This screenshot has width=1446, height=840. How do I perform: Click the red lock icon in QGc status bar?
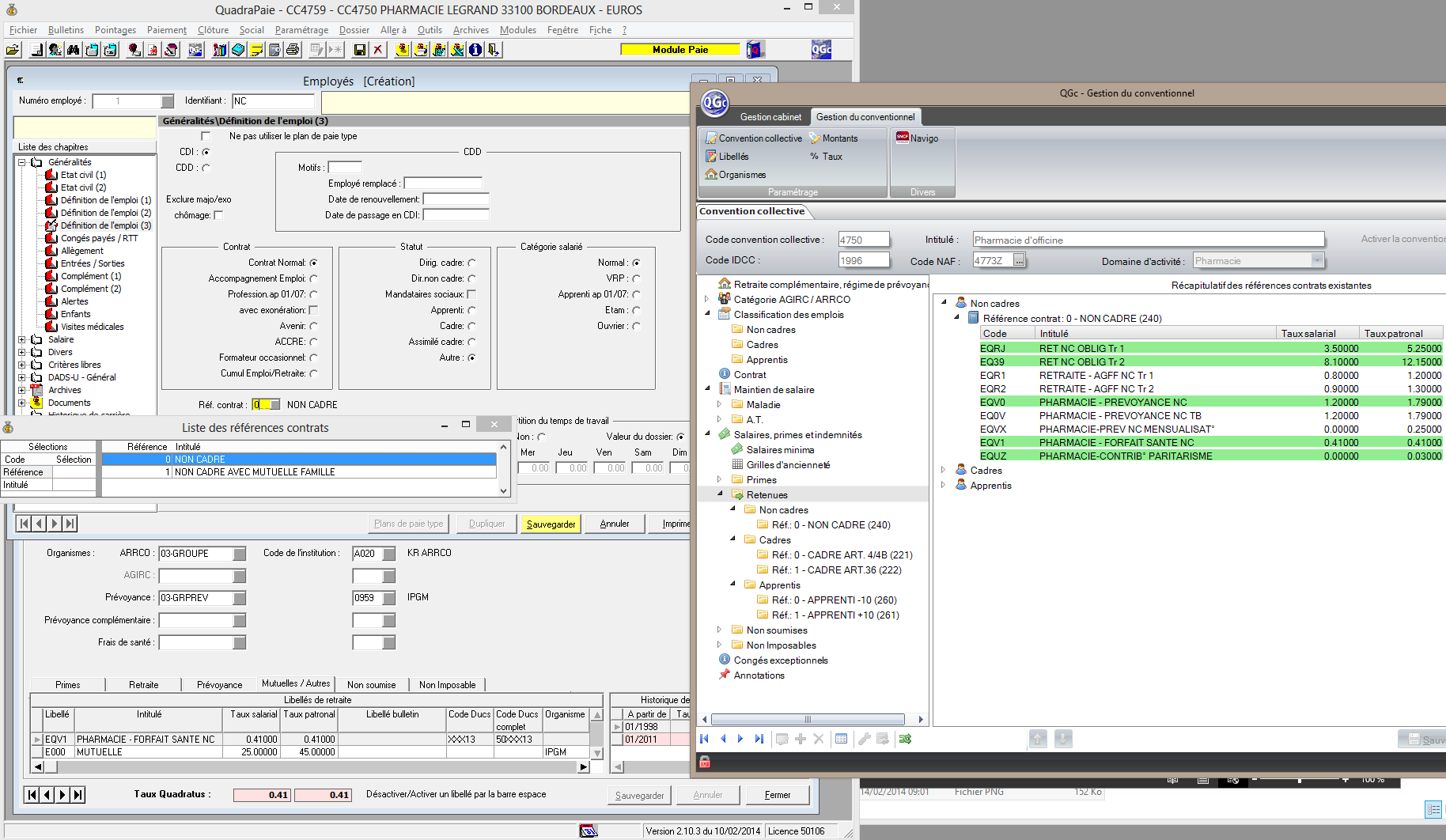pos(705,762)
